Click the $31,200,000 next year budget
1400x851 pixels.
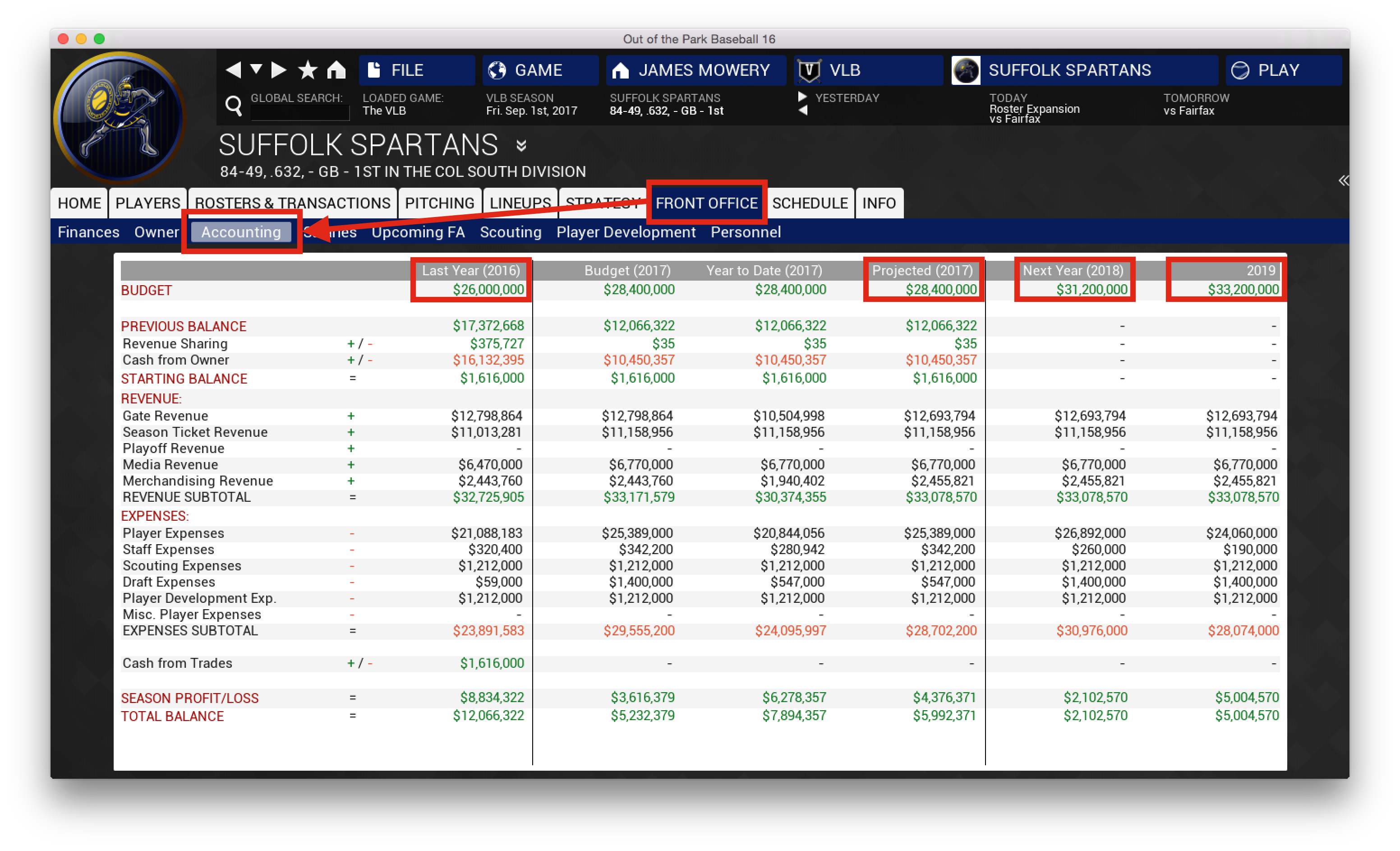(1091, 289)
